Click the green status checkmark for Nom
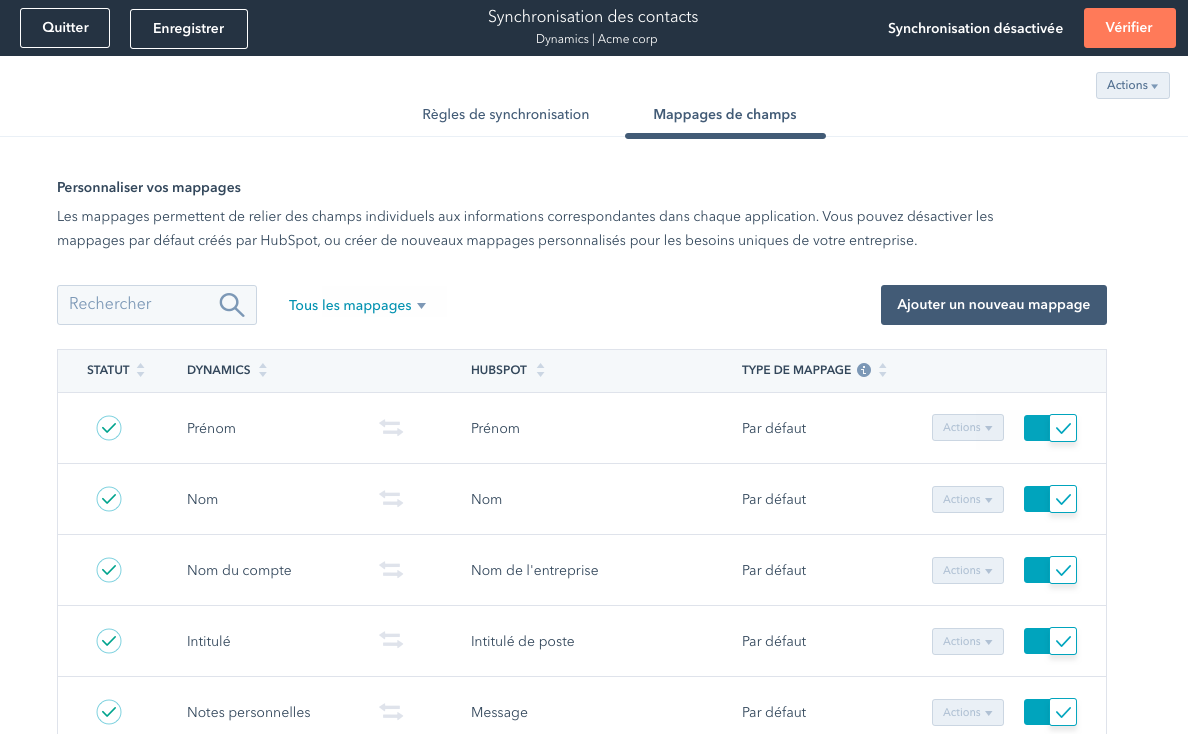 pos(109,499)
